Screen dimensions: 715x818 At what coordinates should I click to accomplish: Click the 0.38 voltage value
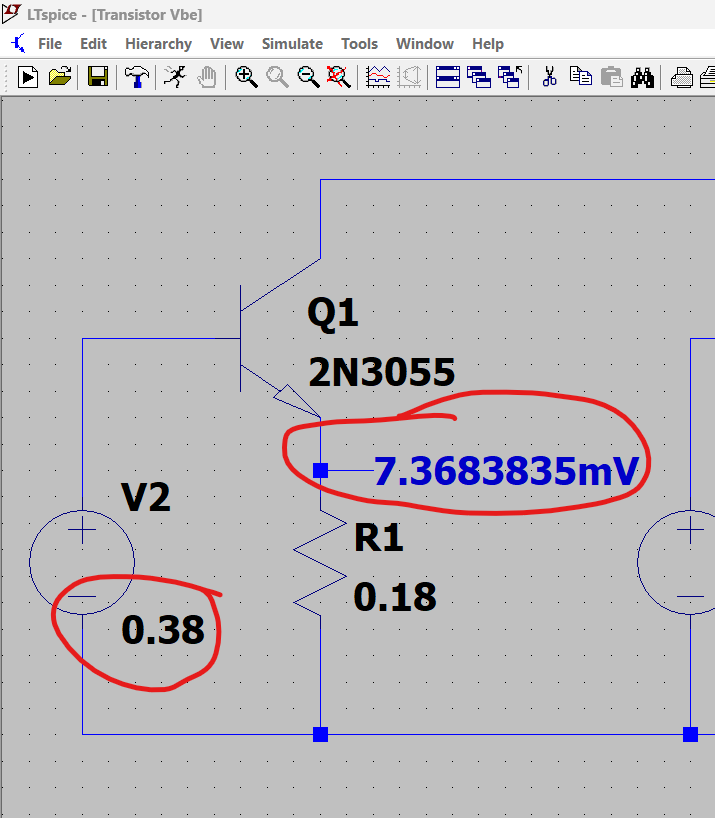[163, 630]
